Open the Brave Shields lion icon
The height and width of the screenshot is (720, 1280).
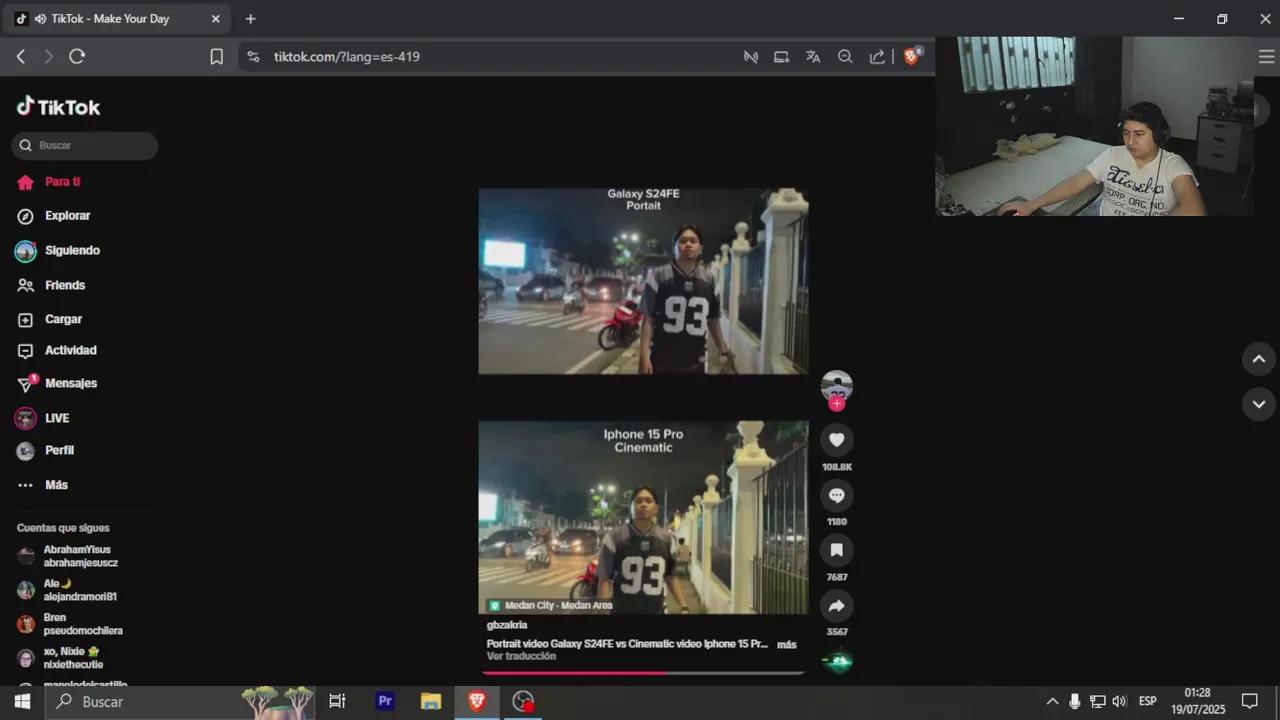coord(911,56)
